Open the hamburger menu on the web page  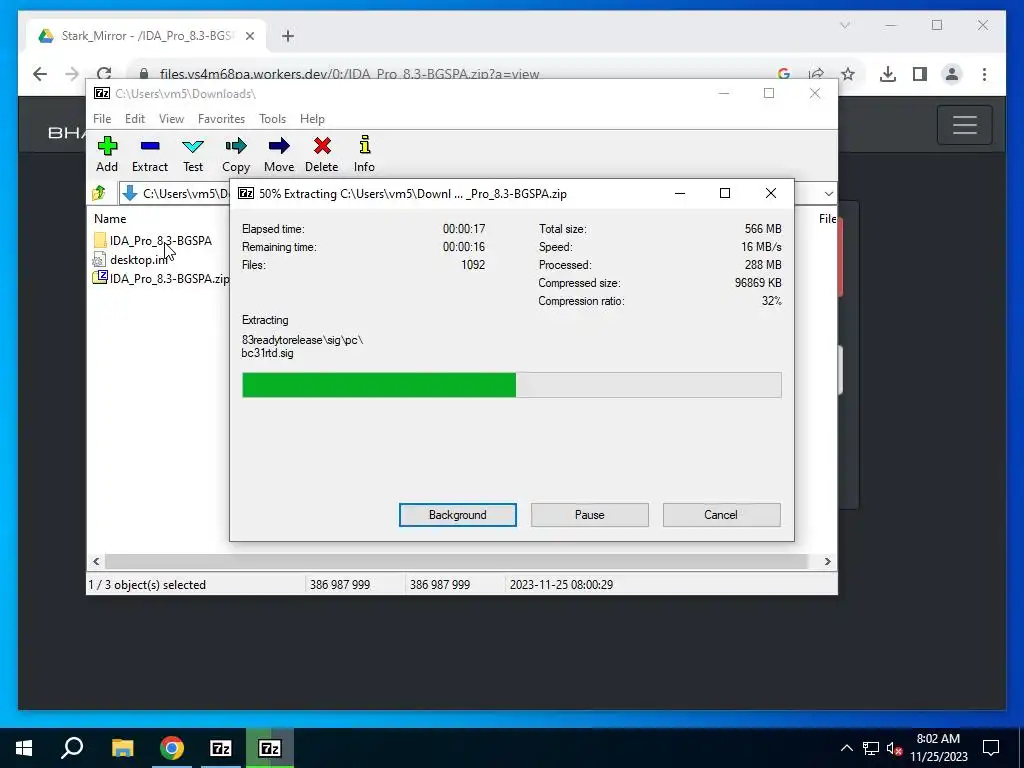pos(965,125)
